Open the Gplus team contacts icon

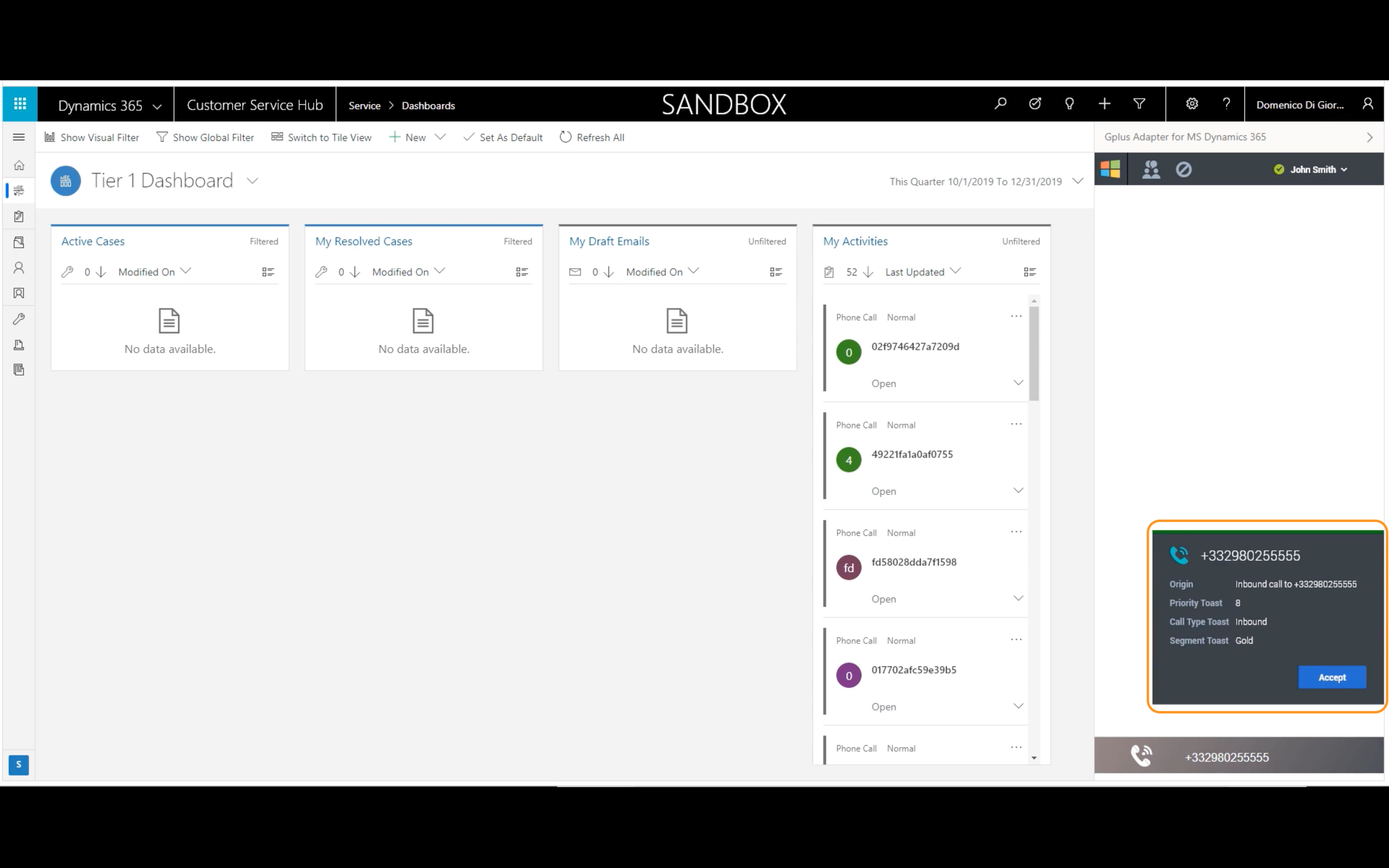coord(1151,169)
